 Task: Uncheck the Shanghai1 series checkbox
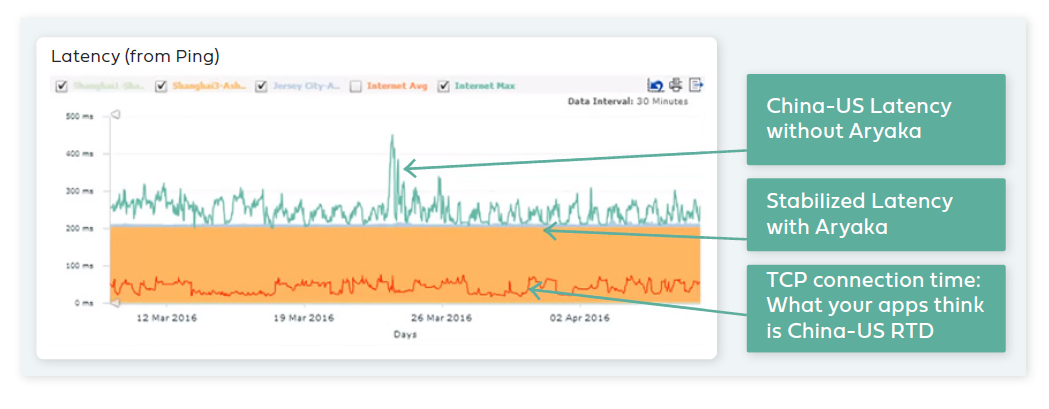[62, 86]
